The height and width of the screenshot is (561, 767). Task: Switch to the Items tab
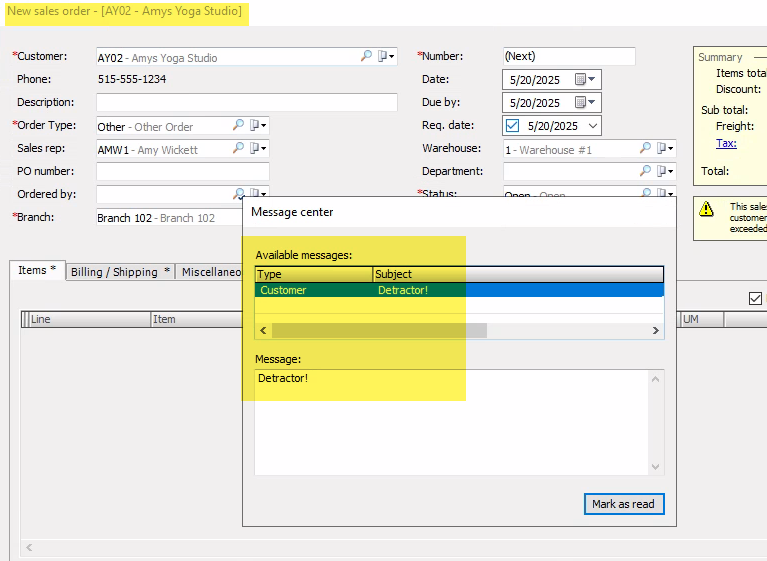tap(37, 270)
